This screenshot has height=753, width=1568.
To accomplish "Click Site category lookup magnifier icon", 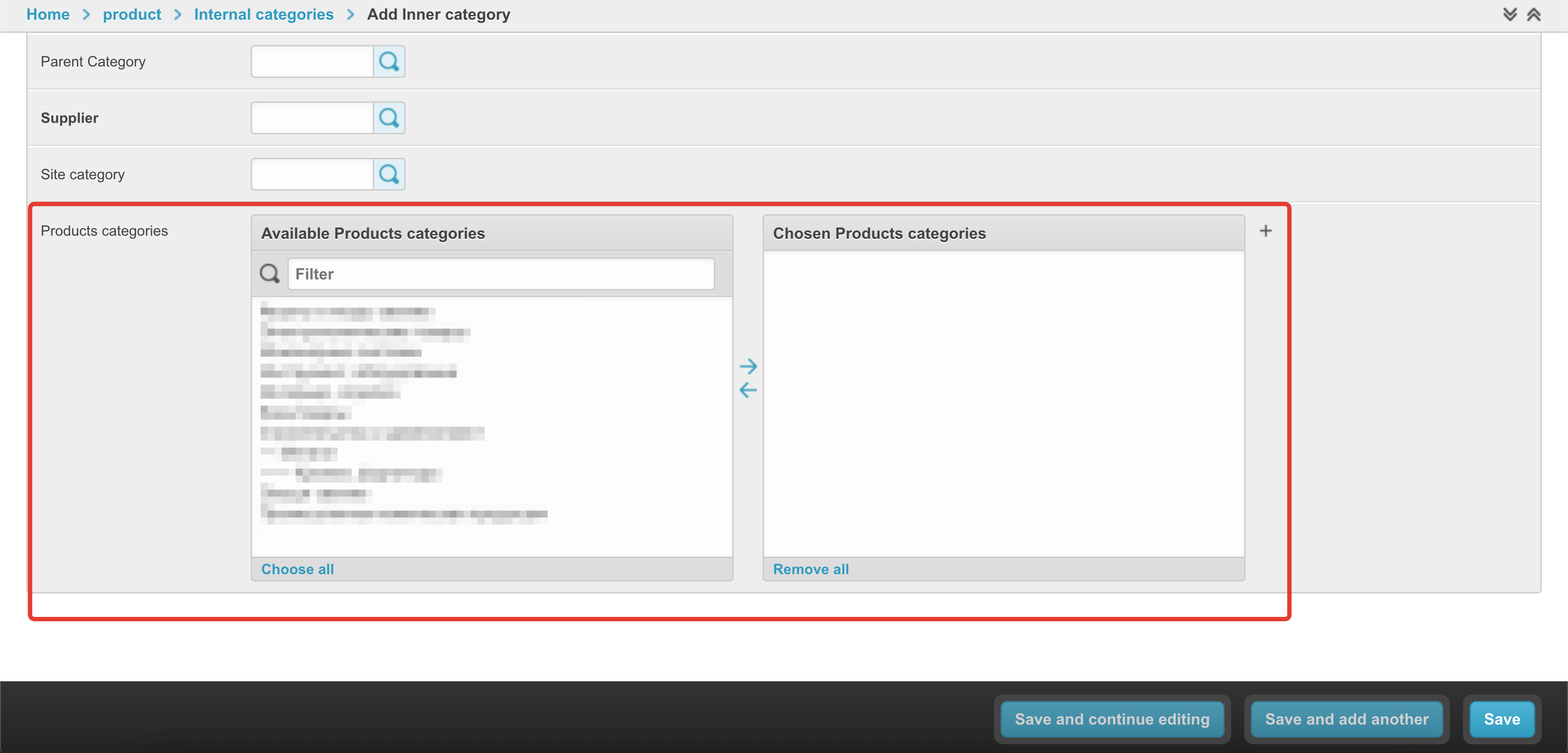I will [389, 174].
